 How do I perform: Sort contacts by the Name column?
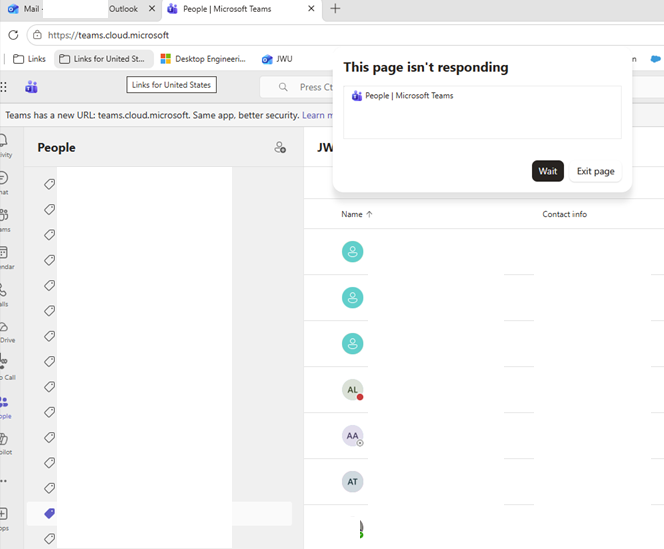tap(357, 214)
